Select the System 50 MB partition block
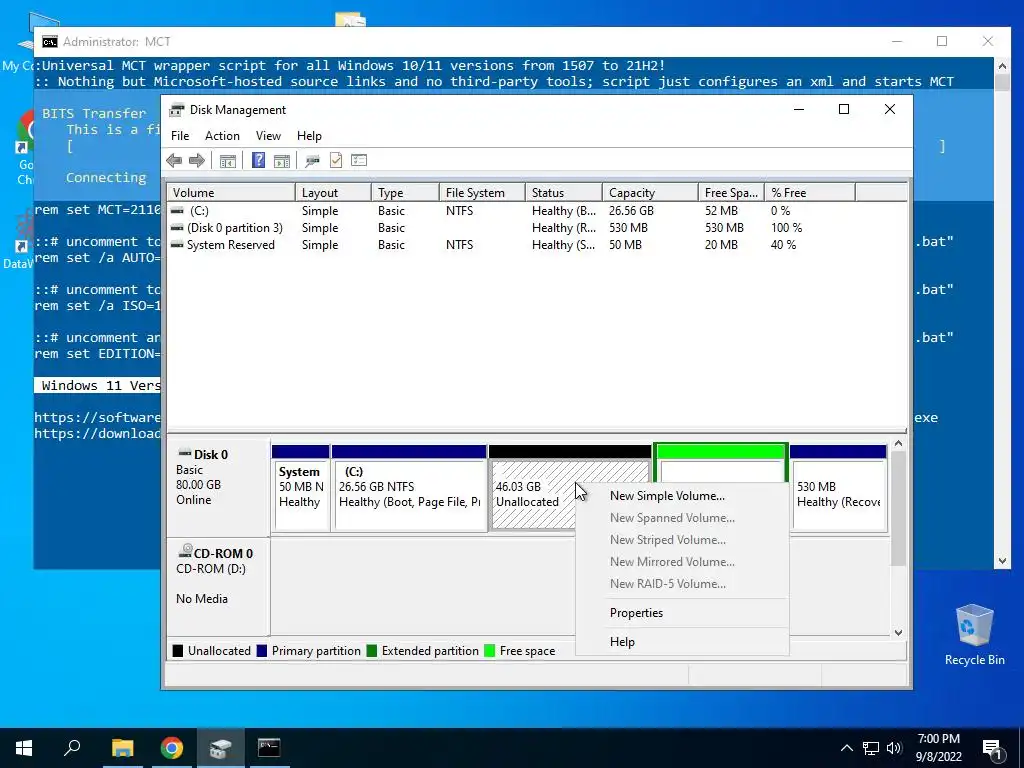 tap(300, 488)
